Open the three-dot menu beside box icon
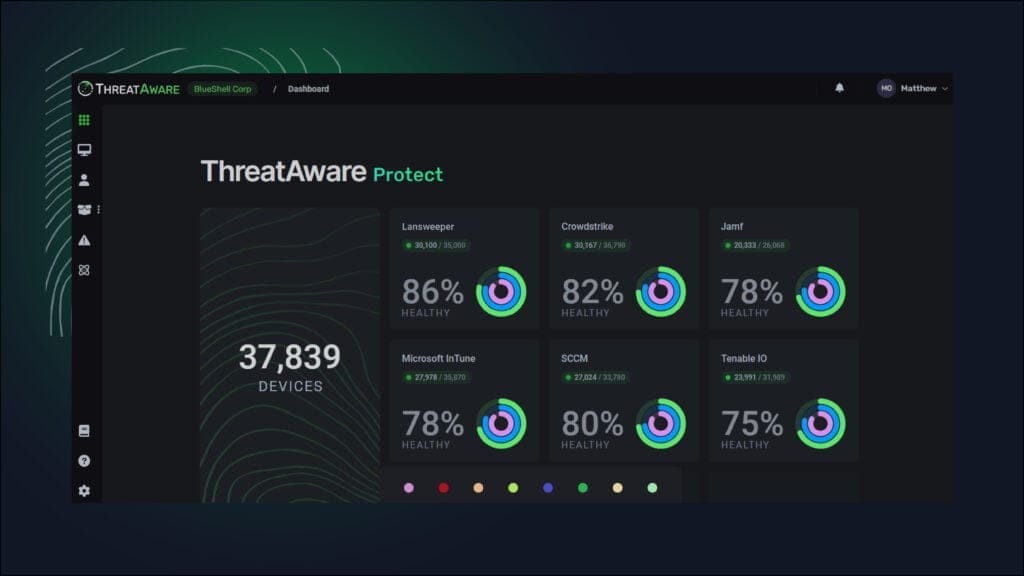The height and width of the screenshot is (576, 1024). 99,210
